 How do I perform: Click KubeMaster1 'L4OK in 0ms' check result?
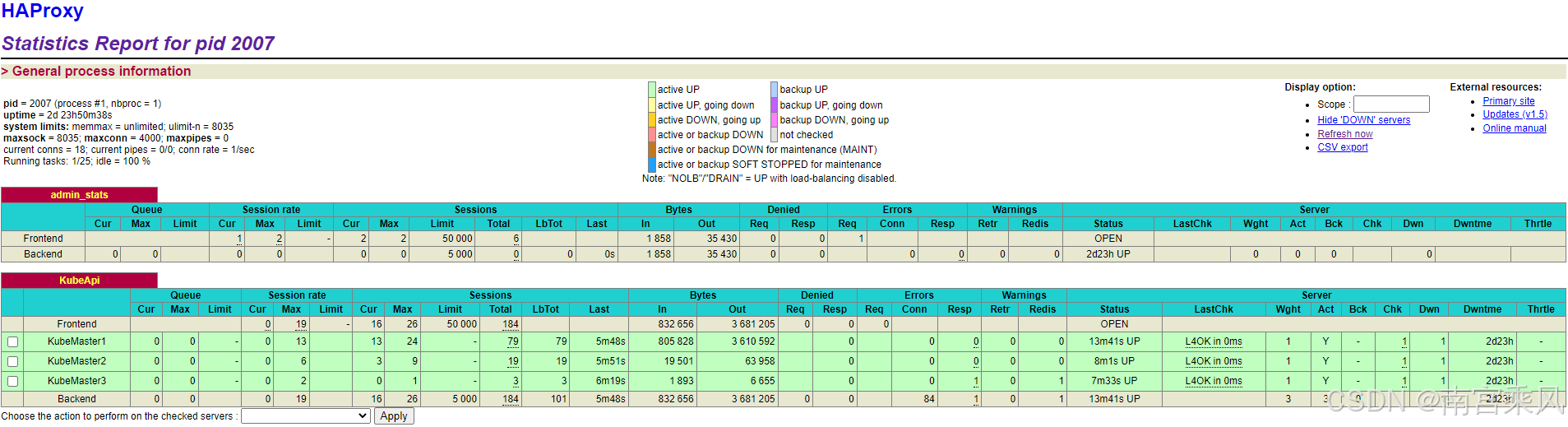click(1214, 341)
